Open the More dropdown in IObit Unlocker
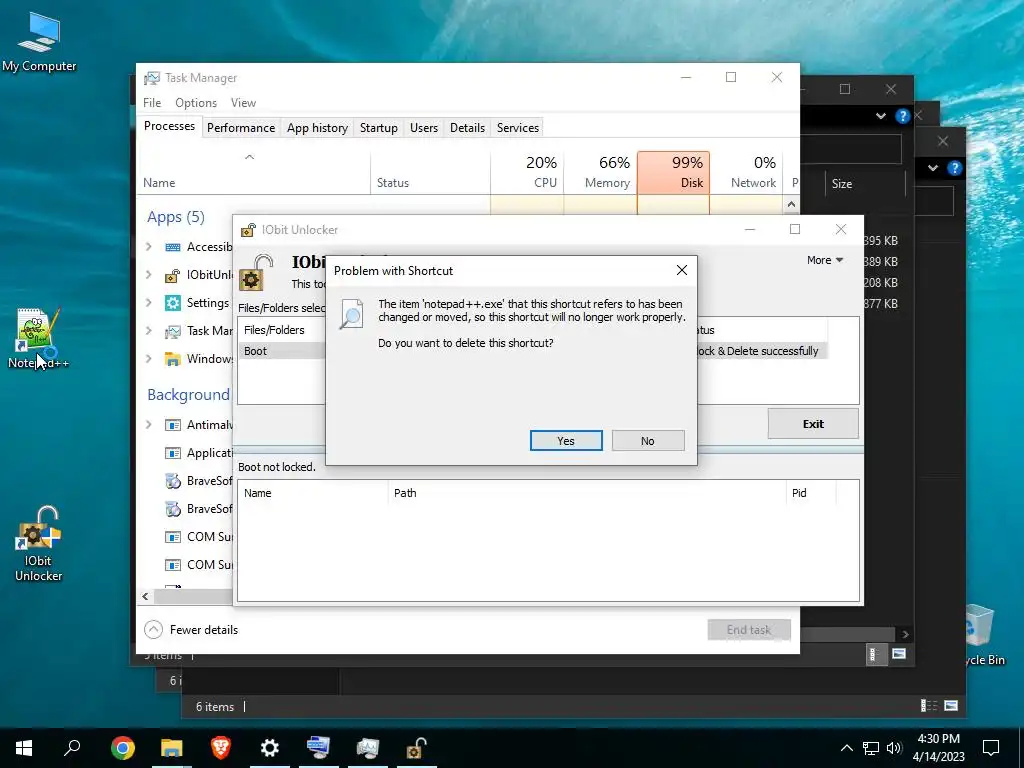The width and height of the screenshot is (1024, 768). (x=825, y=260)
